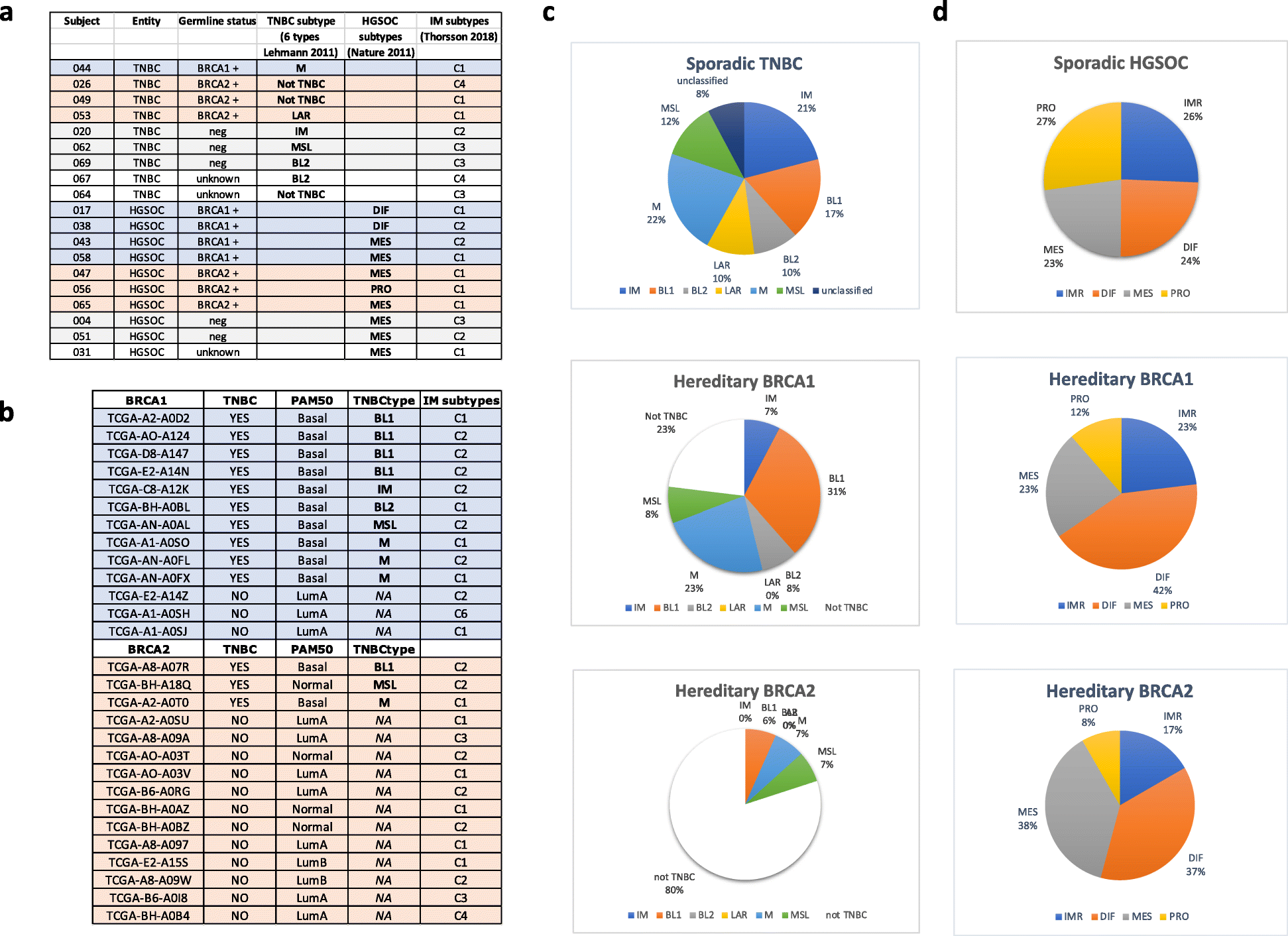Image resolution: width=1288 pixels, height=936 pixels.
Task: Click the unclassified legend swatch in Sporadic TNBC
Action: (816, 291)
